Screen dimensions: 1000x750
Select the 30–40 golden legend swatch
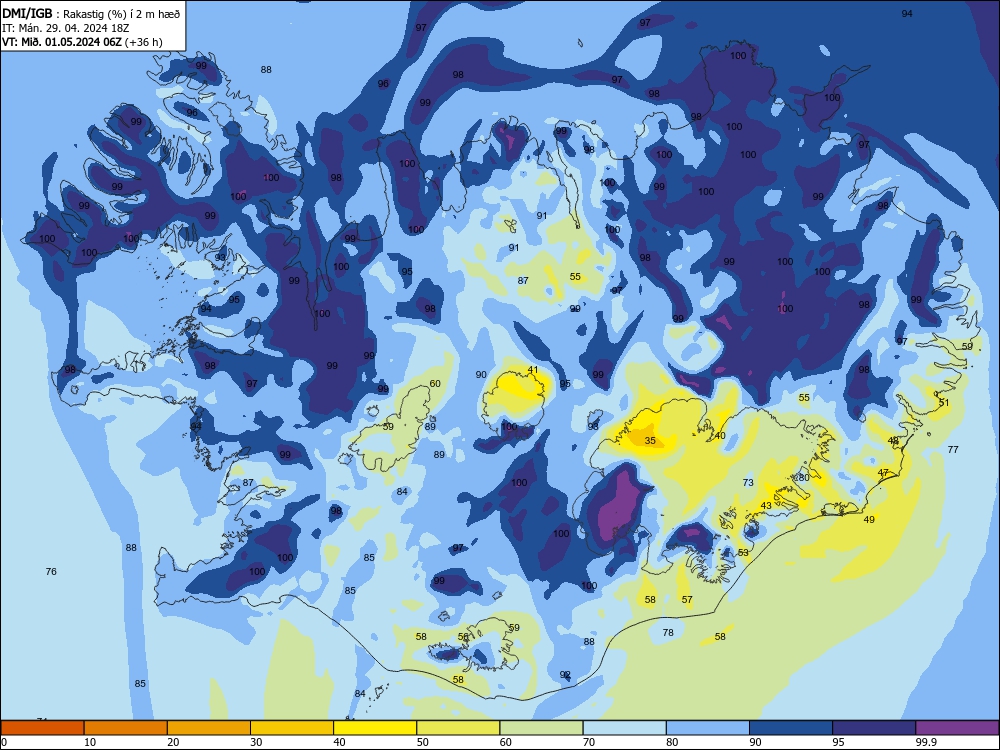tap(292, 728)
